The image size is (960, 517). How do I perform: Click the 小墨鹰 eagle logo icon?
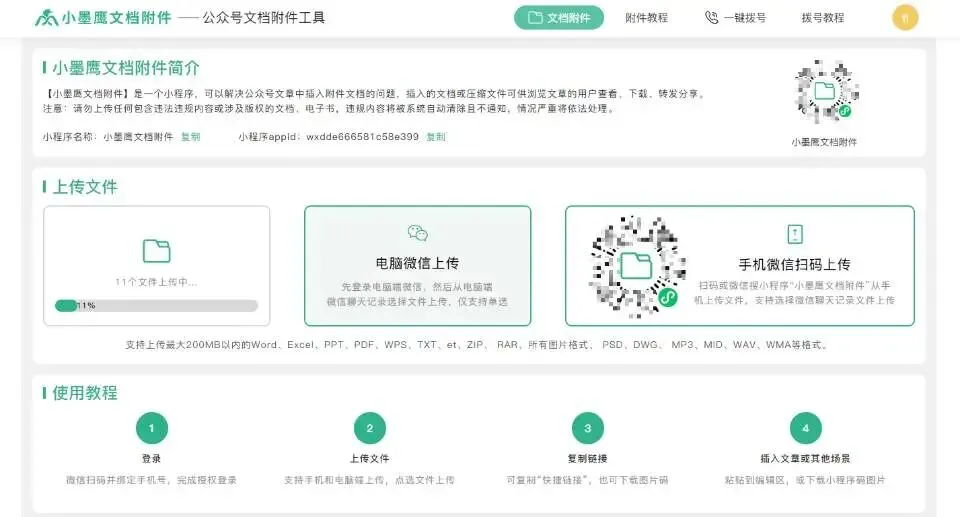(47, 18)
